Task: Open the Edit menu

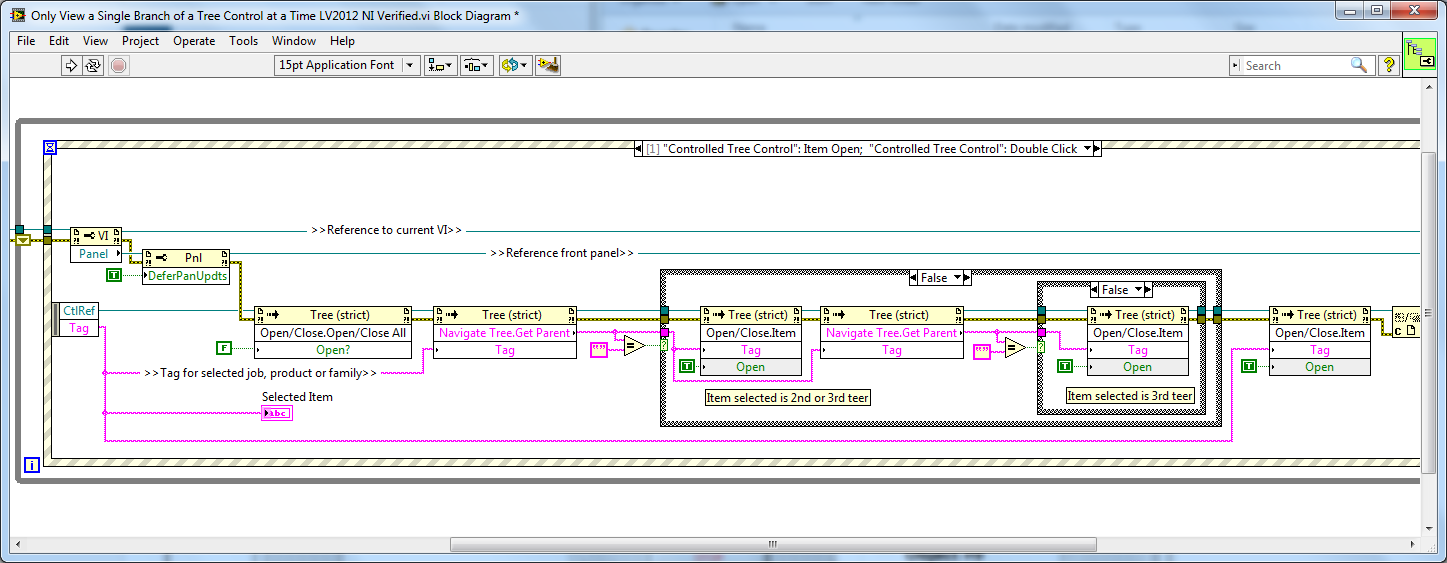Action: pos(59,41)
